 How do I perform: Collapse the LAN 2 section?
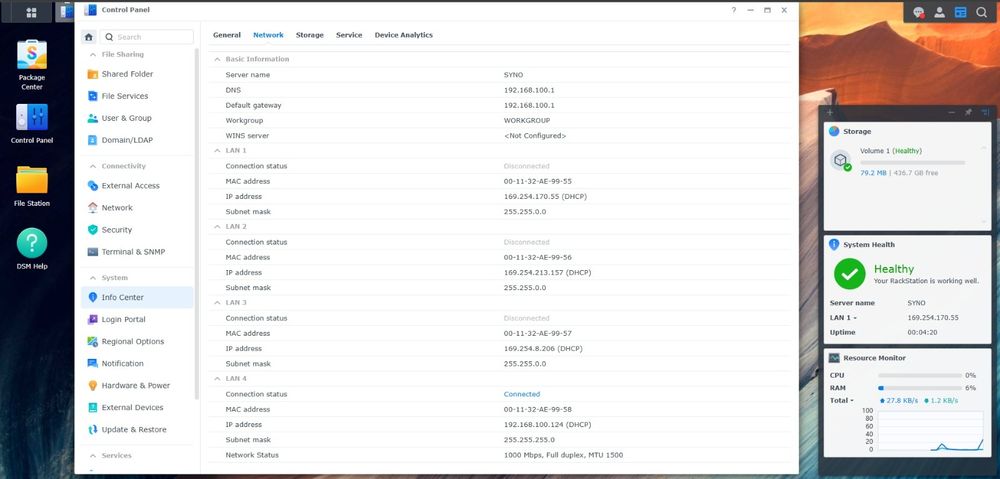217,226
